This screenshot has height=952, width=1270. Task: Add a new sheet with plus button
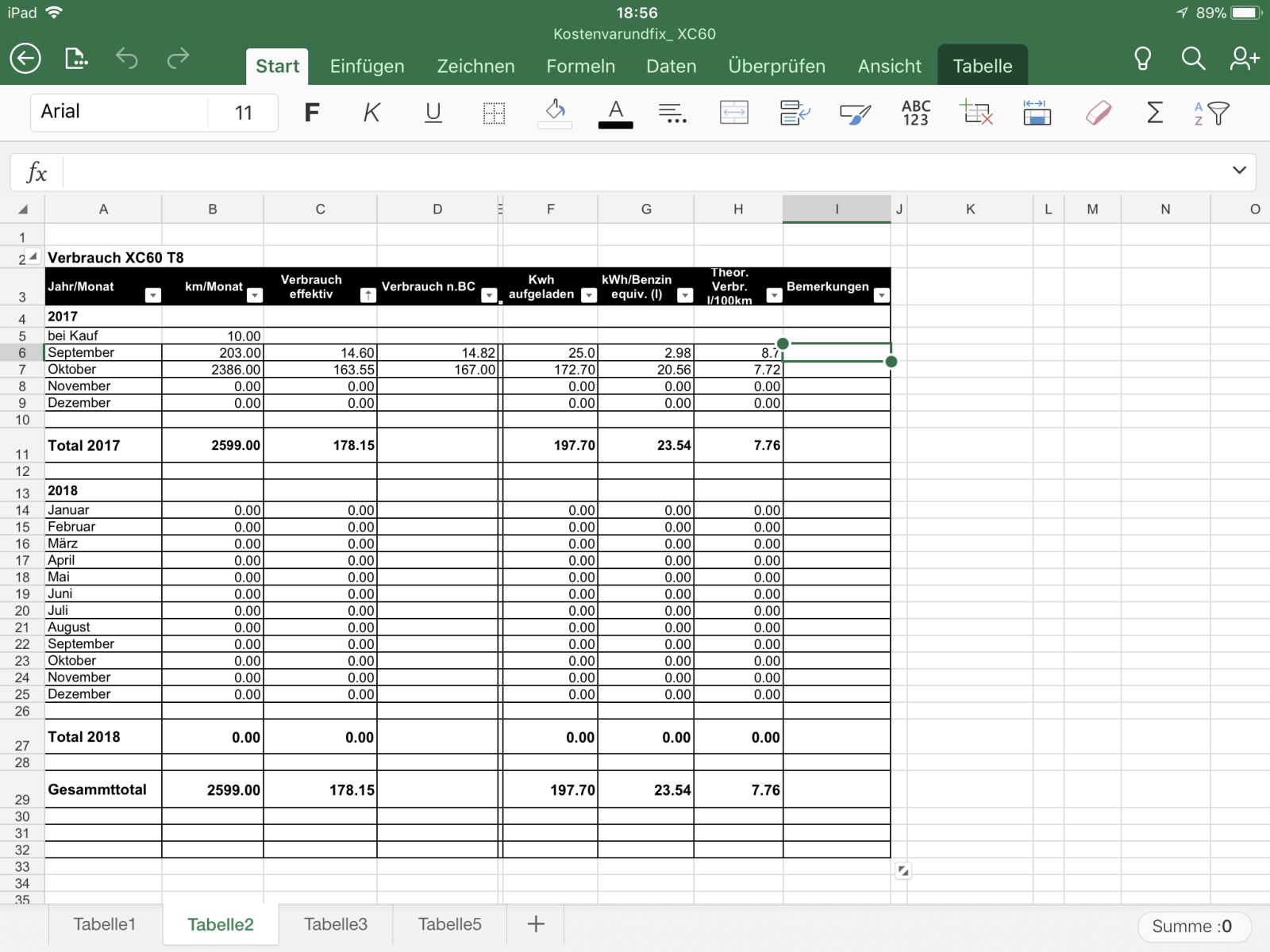click(536, 924)
